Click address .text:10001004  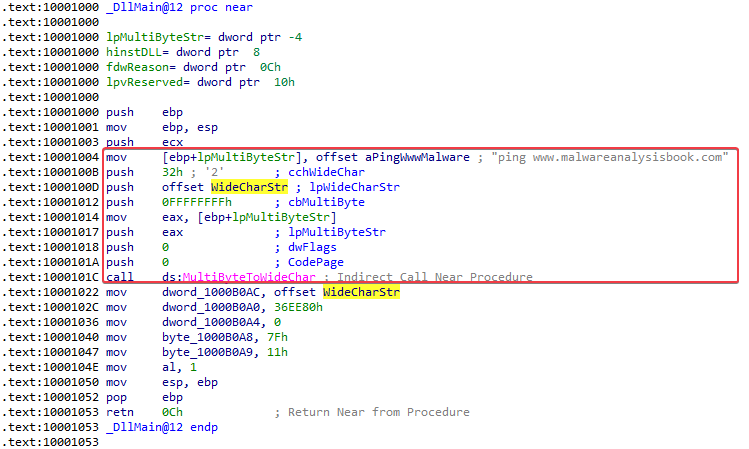click(x=50, y=157)
